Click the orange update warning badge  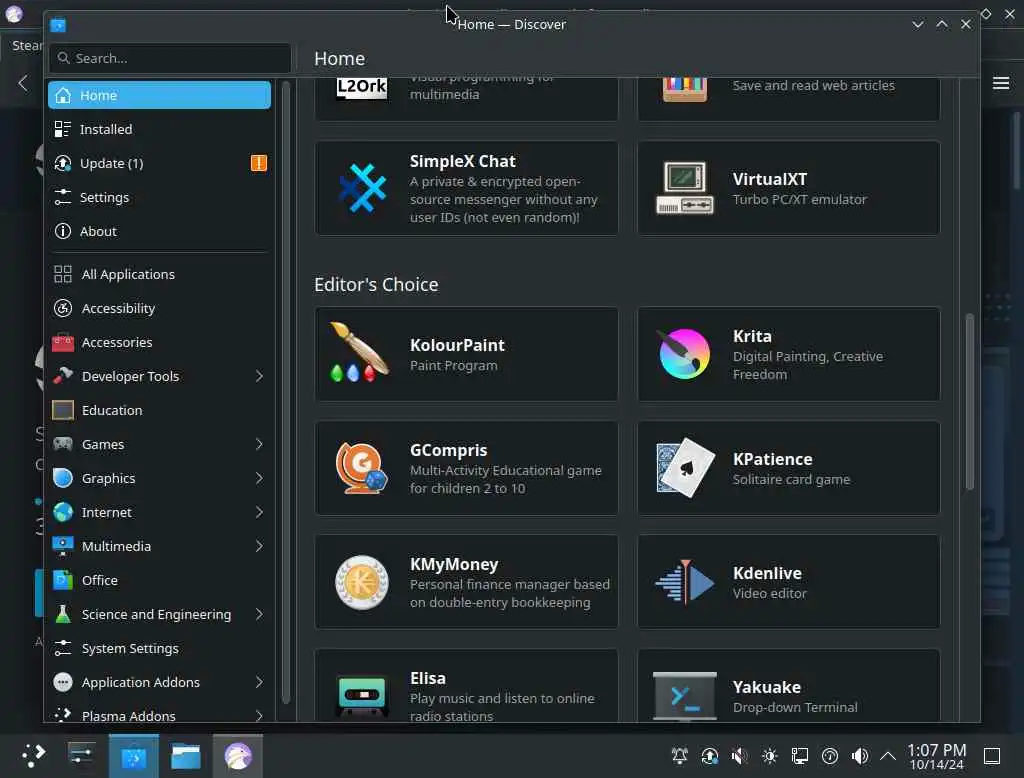[x=259, y=163]
